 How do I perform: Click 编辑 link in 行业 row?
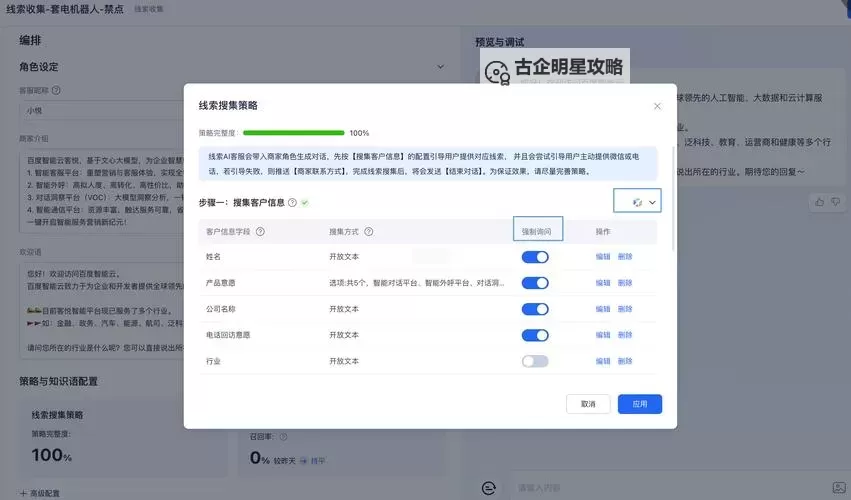[x=603, y=361]
